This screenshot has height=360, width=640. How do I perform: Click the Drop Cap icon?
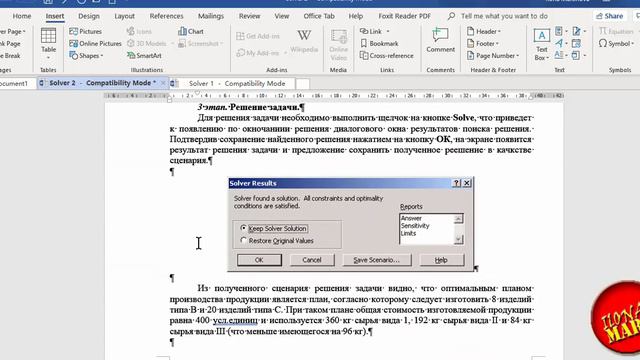(559, 55)
